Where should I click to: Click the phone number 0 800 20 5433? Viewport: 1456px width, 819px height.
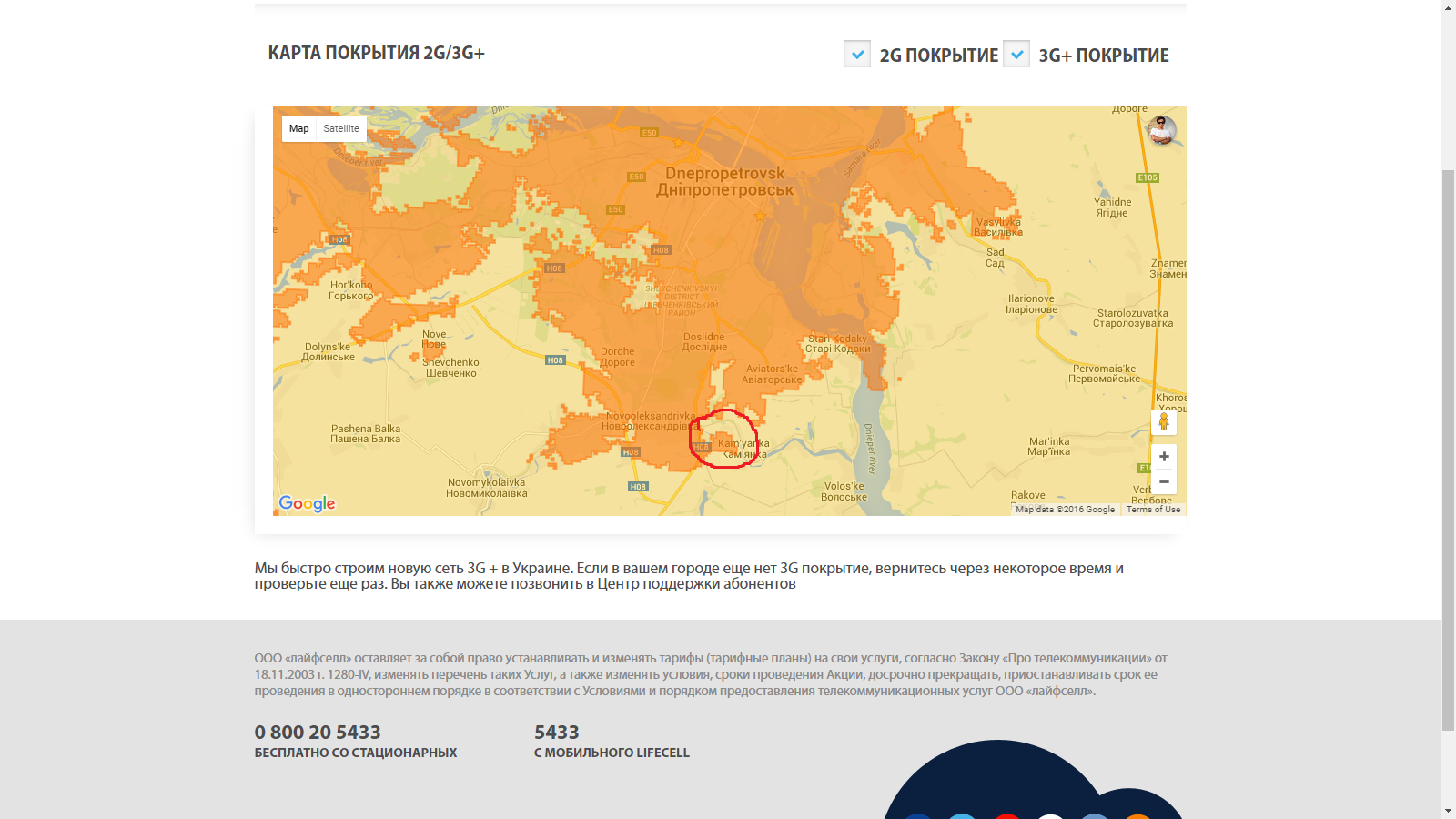(318, 732)
